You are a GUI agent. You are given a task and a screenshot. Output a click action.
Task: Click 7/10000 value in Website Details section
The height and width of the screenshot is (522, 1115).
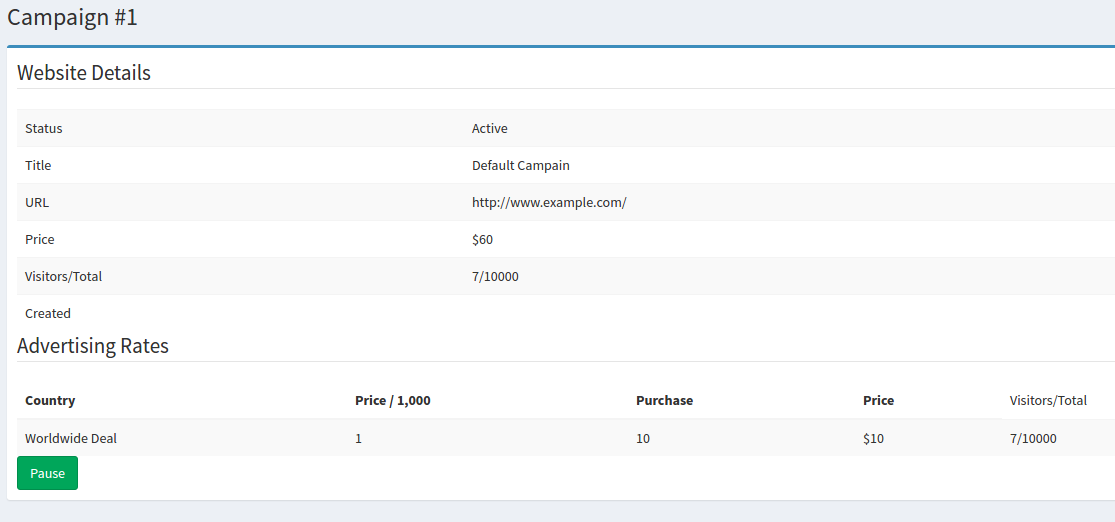[x=495, y=276]
